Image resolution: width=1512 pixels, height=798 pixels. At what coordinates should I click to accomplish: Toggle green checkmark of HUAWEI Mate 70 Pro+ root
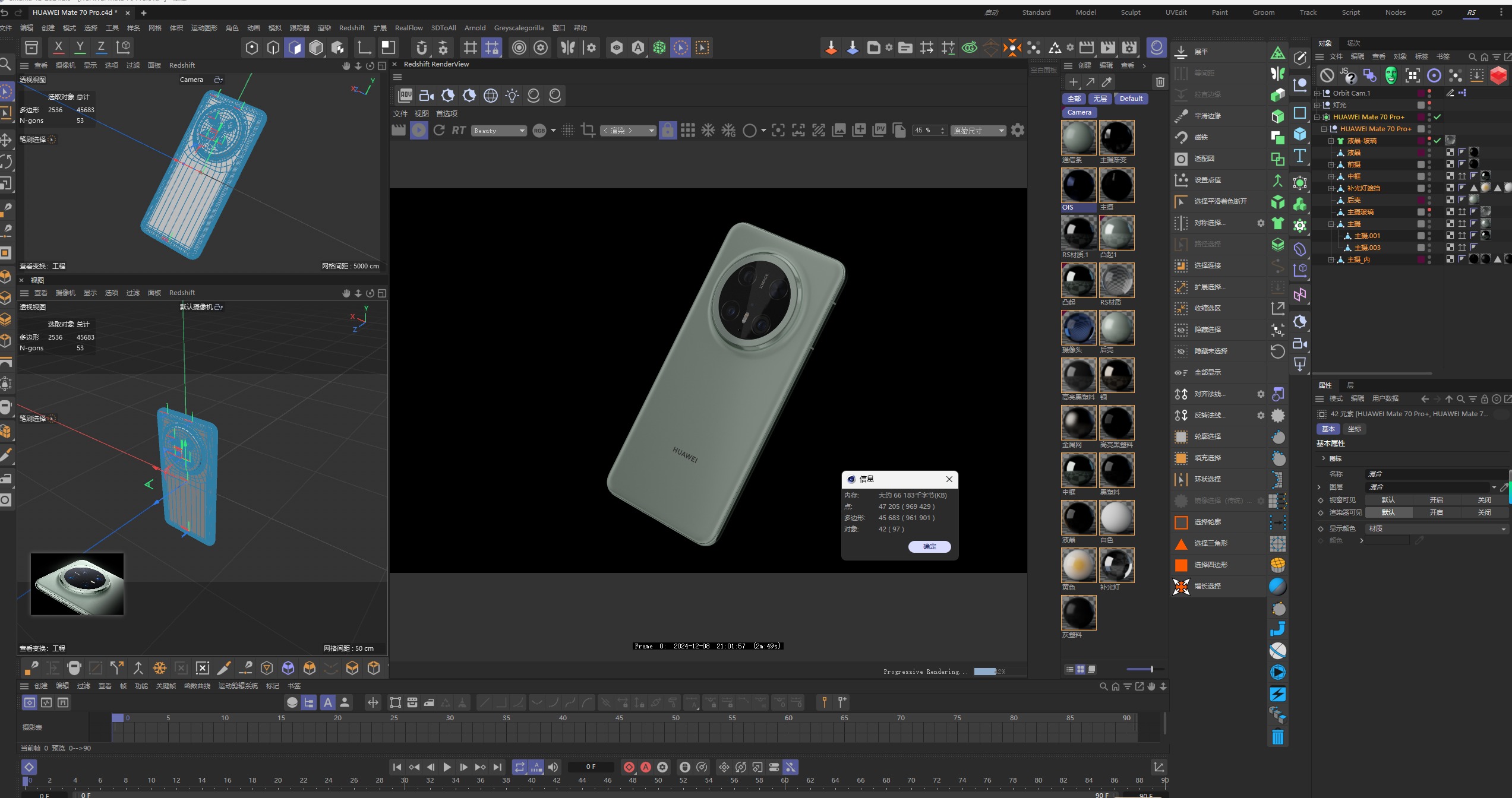(x=1437, y=117)
